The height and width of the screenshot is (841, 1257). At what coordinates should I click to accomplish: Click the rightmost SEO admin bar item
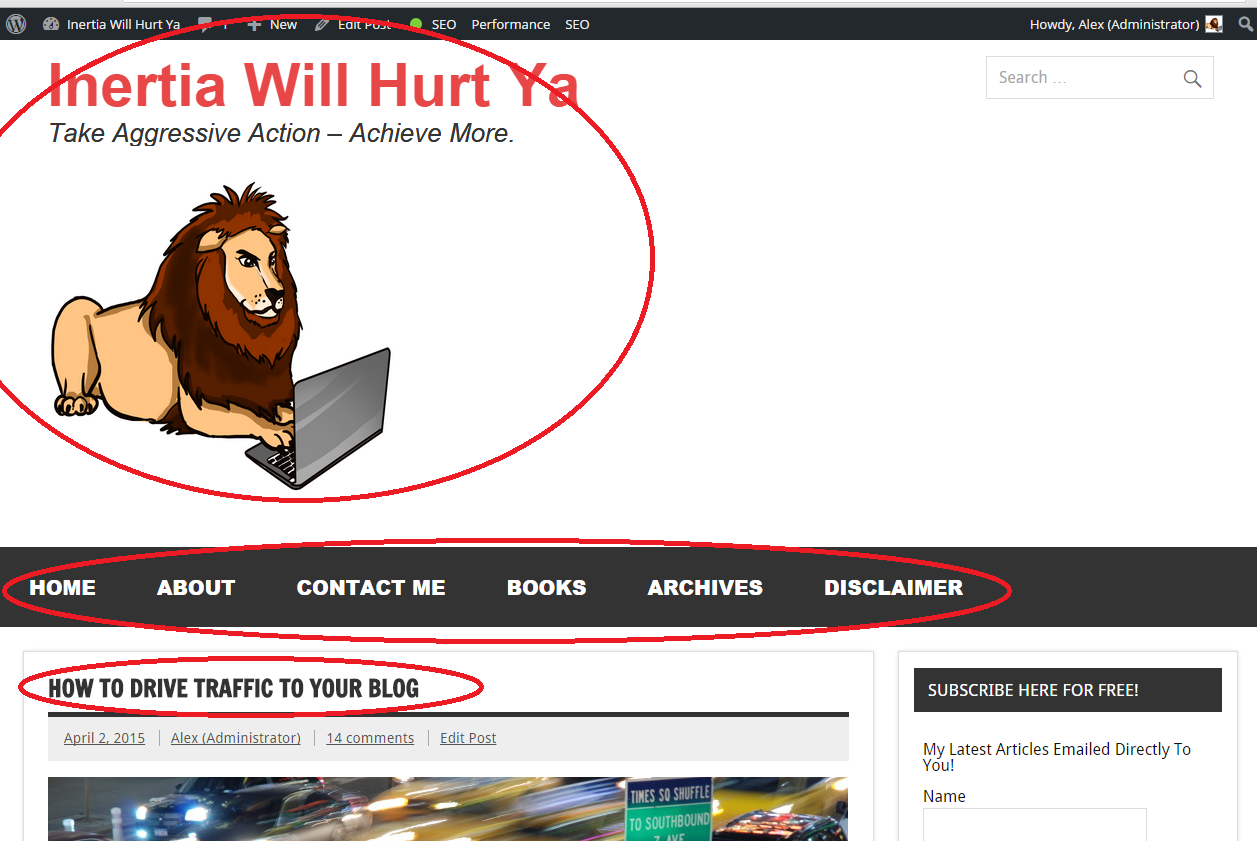pyautogui.click(x=577, y=24)
